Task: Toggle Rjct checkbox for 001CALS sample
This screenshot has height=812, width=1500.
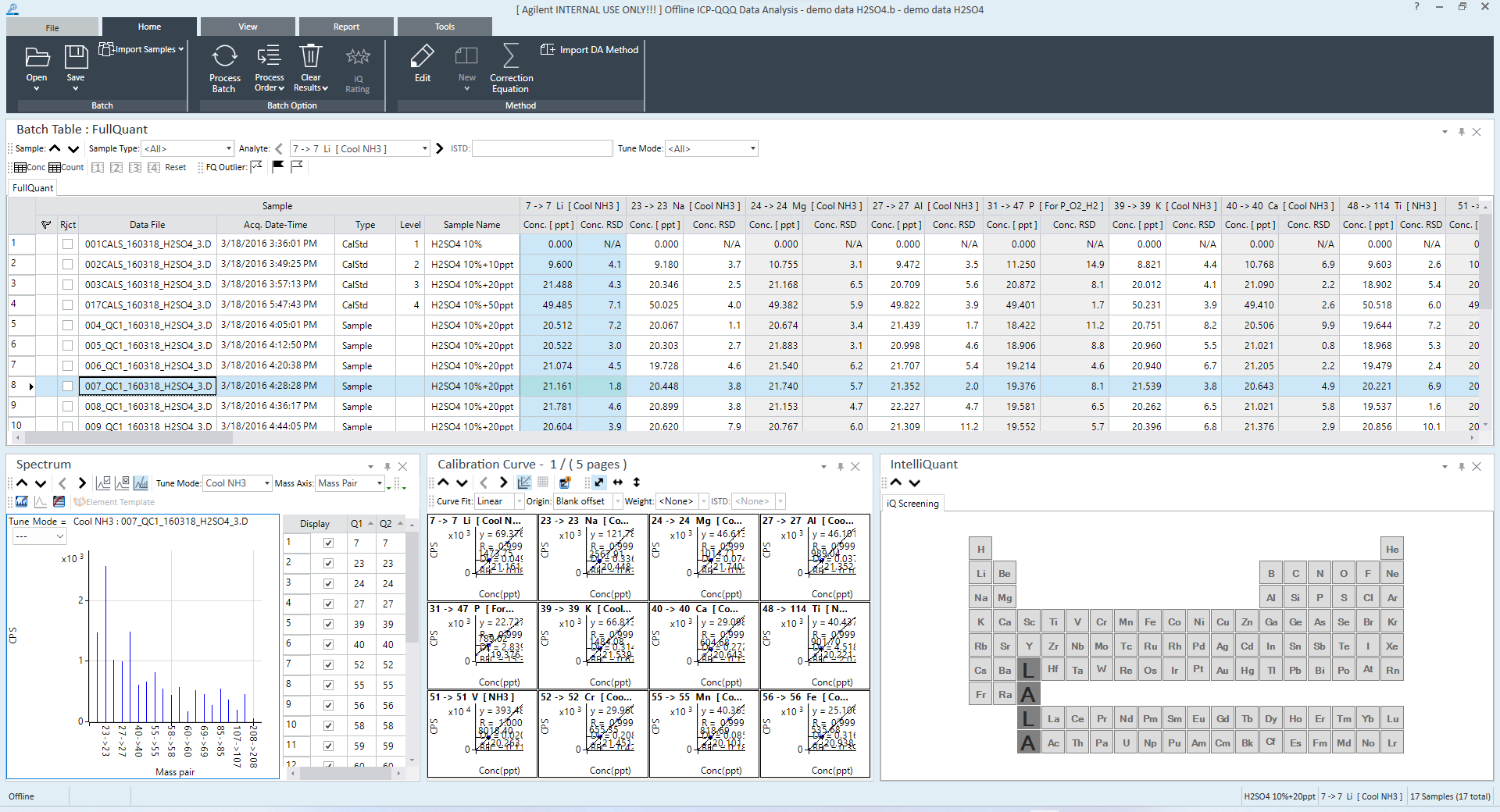Action: [68, 244]
